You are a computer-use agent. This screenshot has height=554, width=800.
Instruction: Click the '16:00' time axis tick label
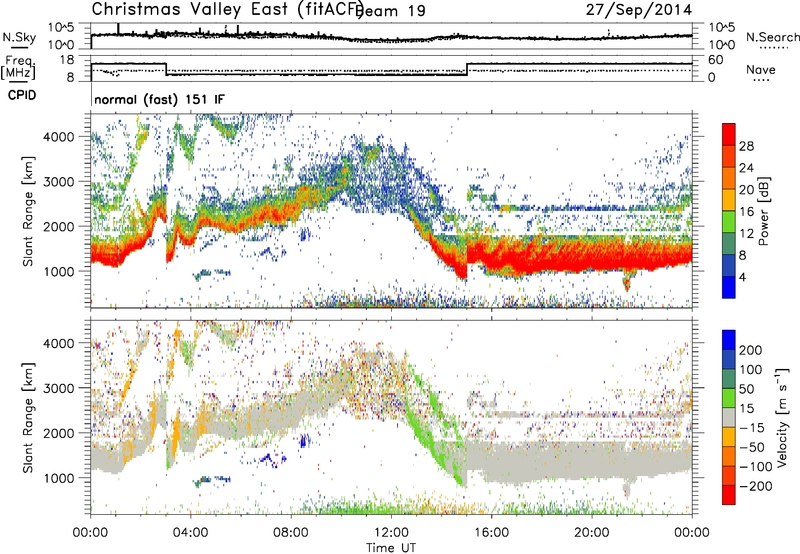tap(491, 532)
